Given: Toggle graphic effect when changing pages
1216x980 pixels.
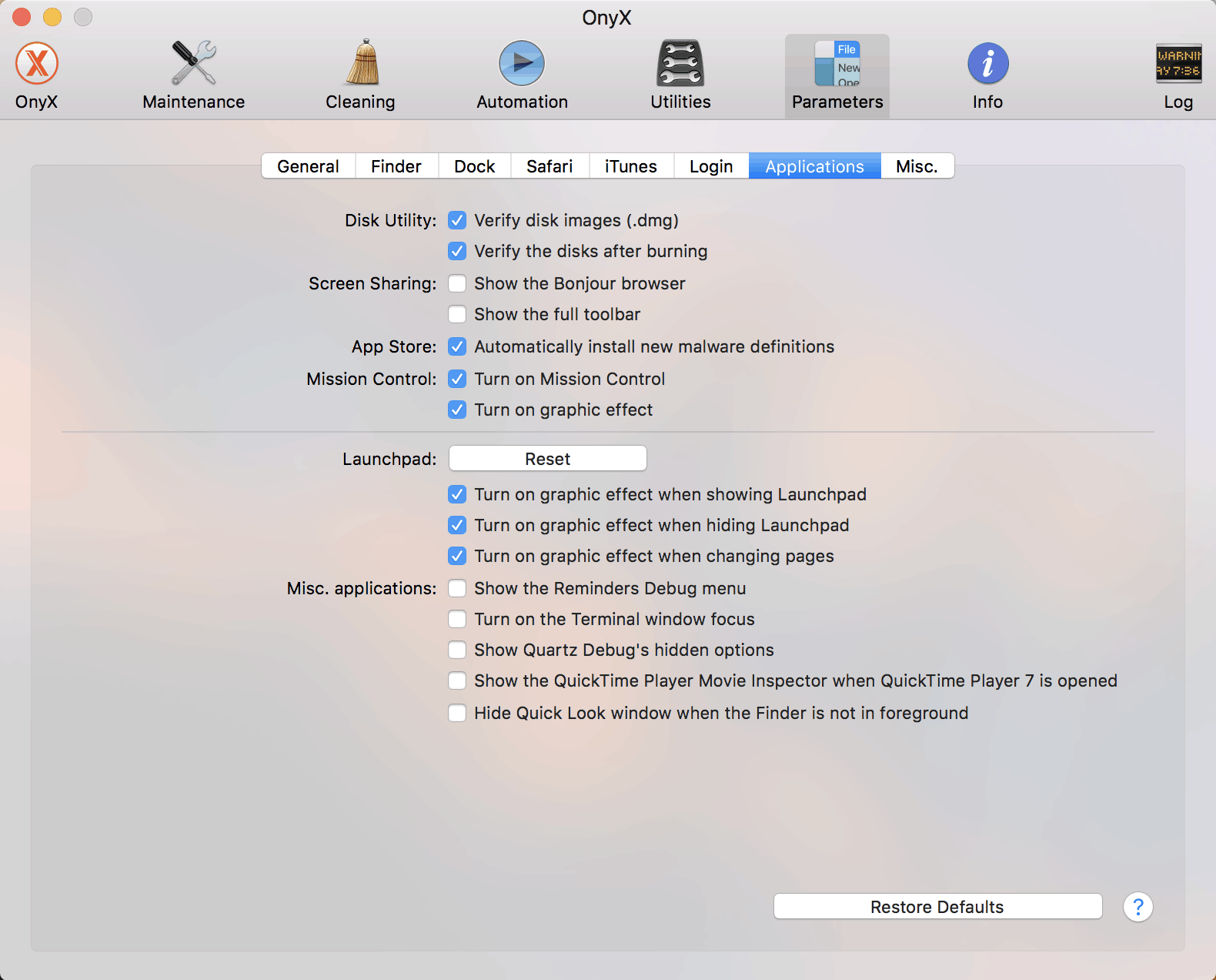Looking at the screenshot, I should tap(457, 557).
